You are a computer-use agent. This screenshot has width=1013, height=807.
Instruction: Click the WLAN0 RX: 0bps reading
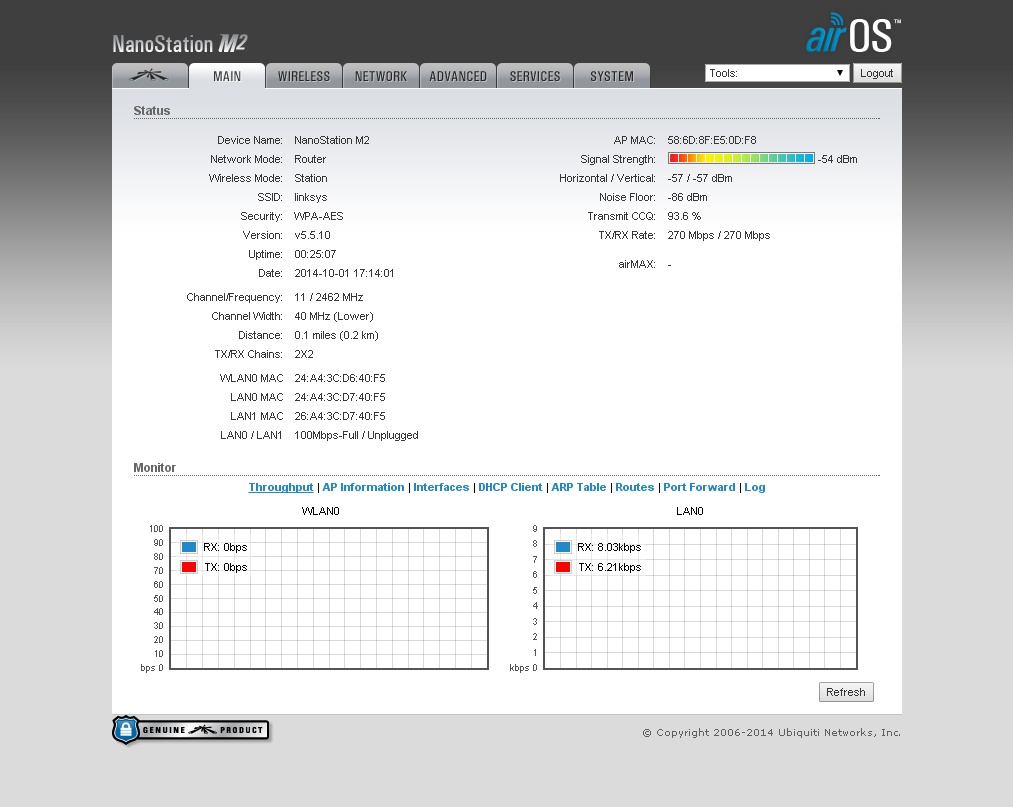225,547
